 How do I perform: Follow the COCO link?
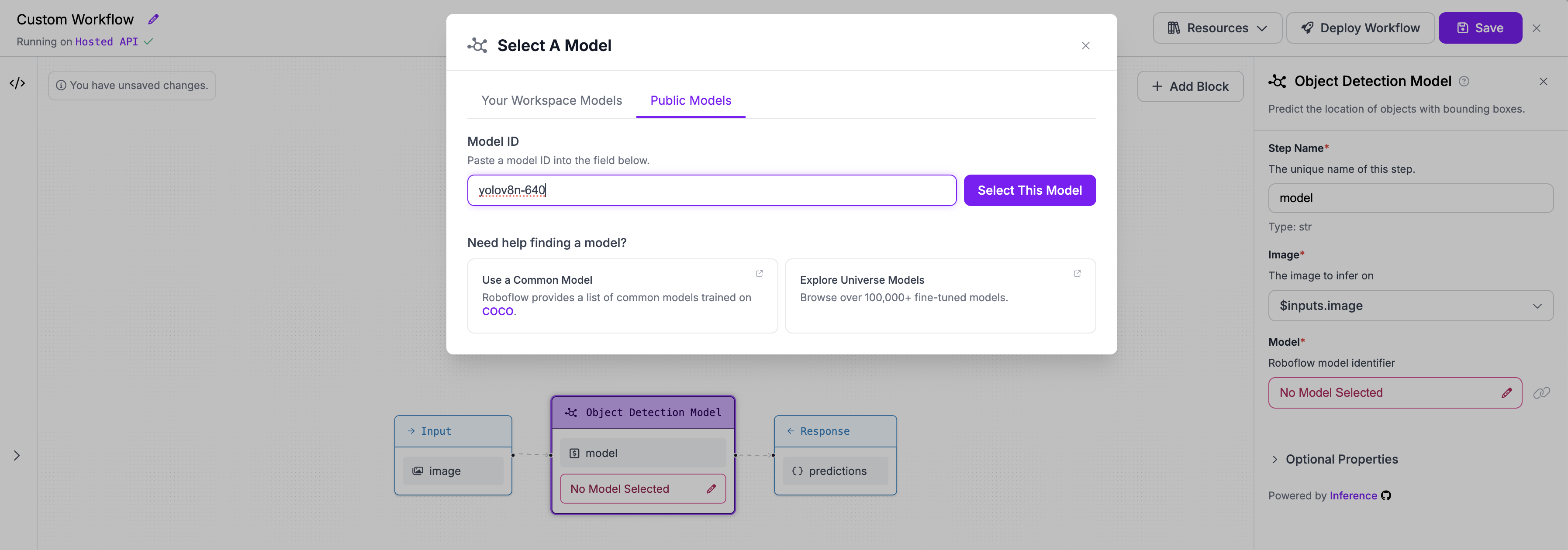pyautogui.click(x=497, y=312)
